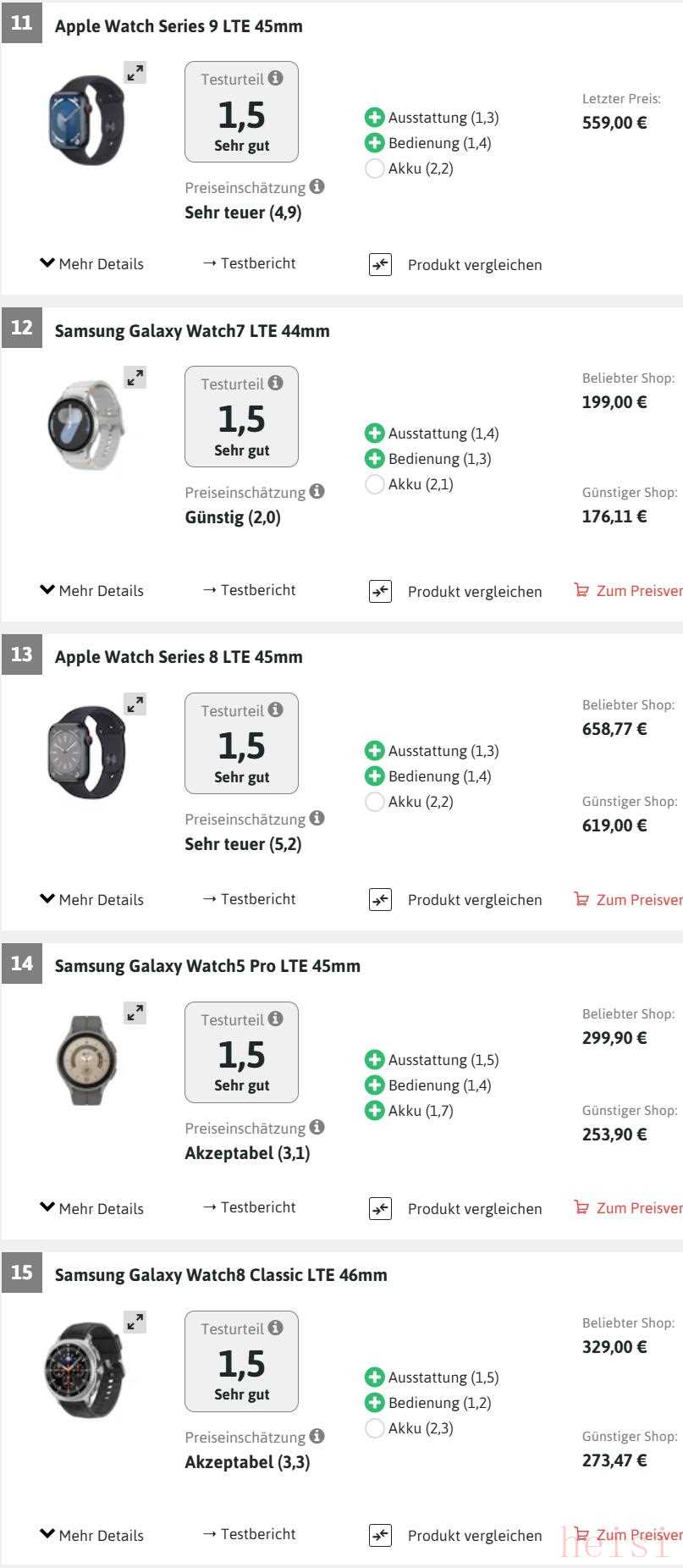Click compare icon for Apple Watch Series 9
683x1568 pixels.
[381, 265]
